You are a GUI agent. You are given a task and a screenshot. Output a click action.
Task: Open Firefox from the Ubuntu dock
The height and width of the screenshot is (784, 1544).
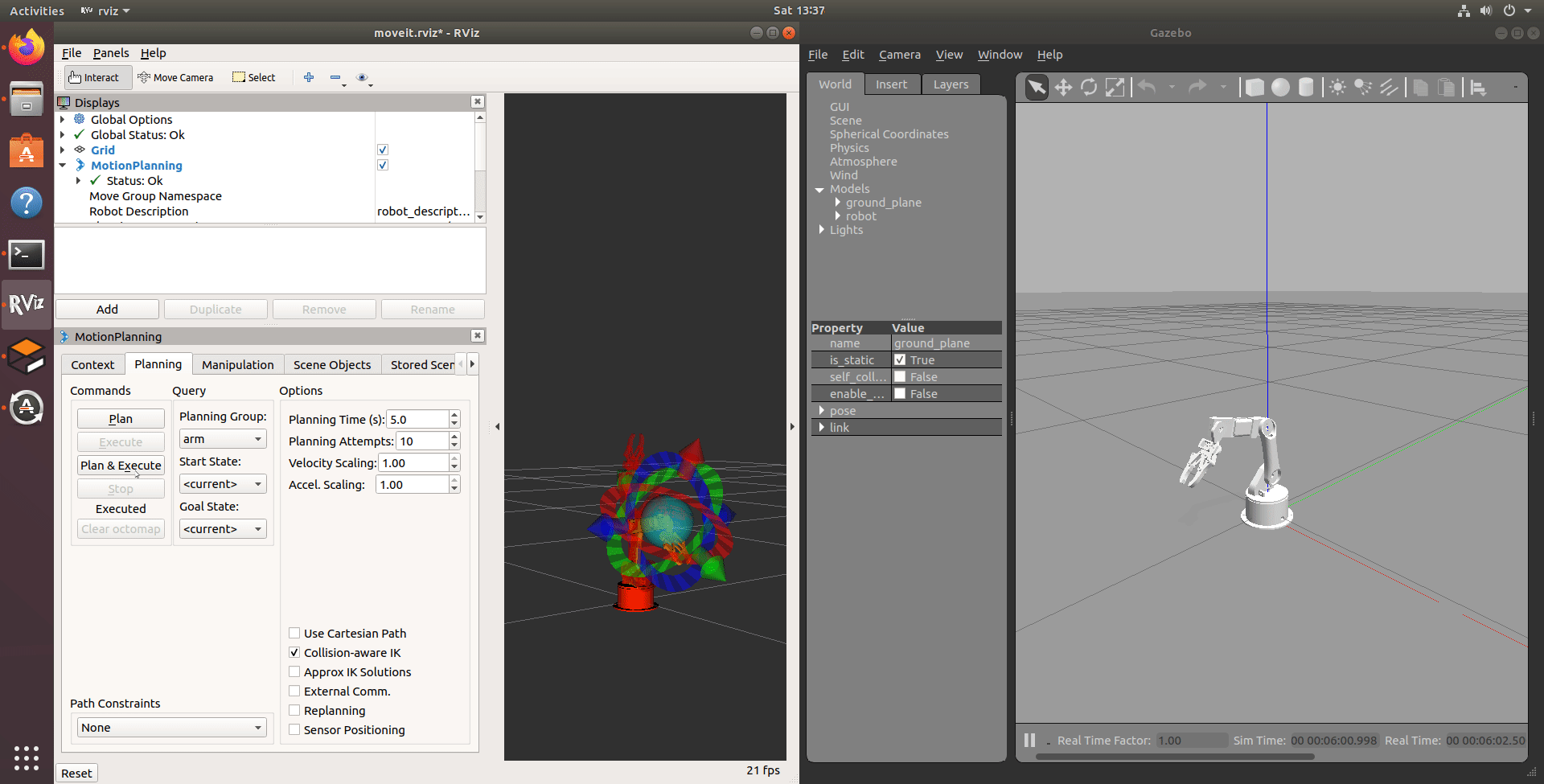coord(27,47)
